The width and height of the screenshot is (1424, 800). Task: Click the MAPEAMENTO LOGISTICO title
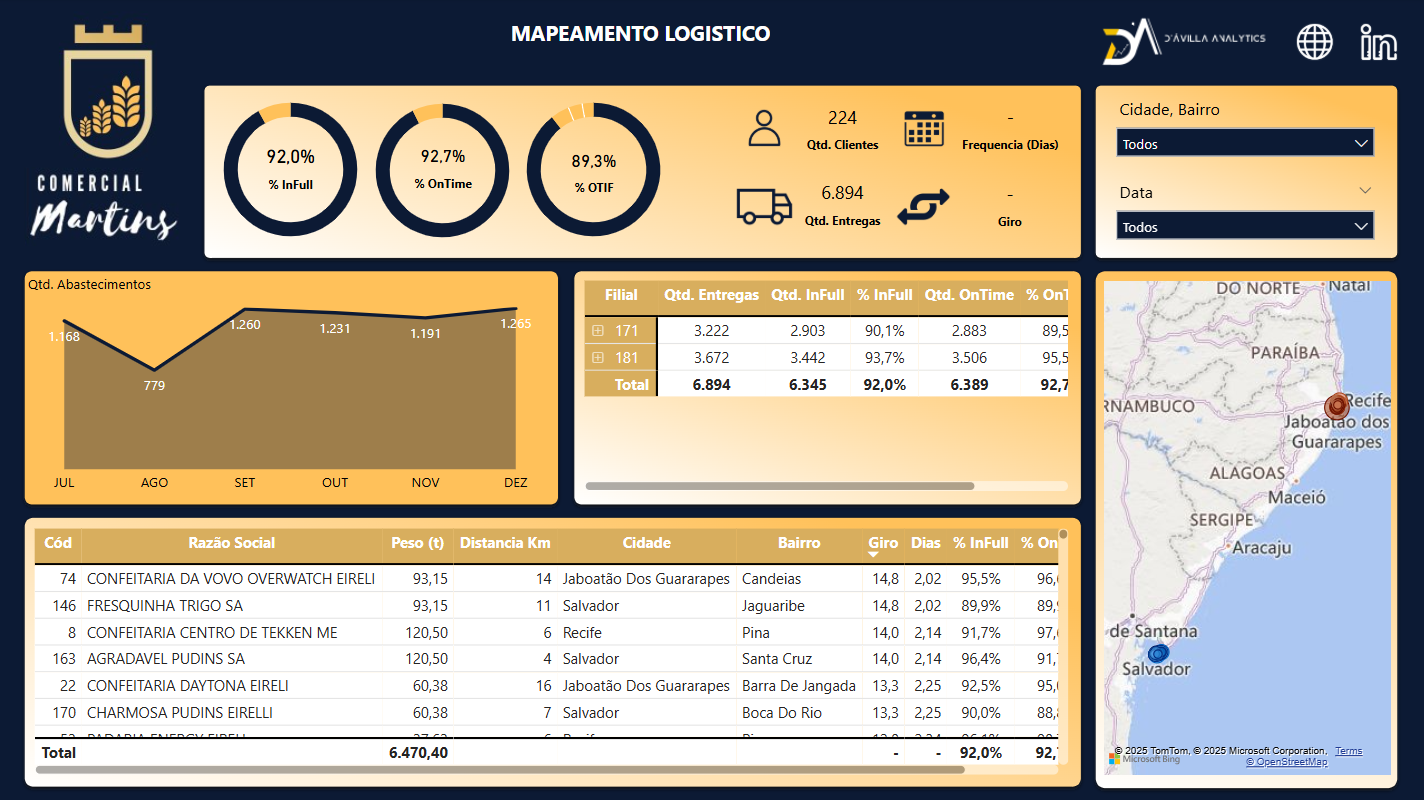pyautogui.click(x=641, y=34)
